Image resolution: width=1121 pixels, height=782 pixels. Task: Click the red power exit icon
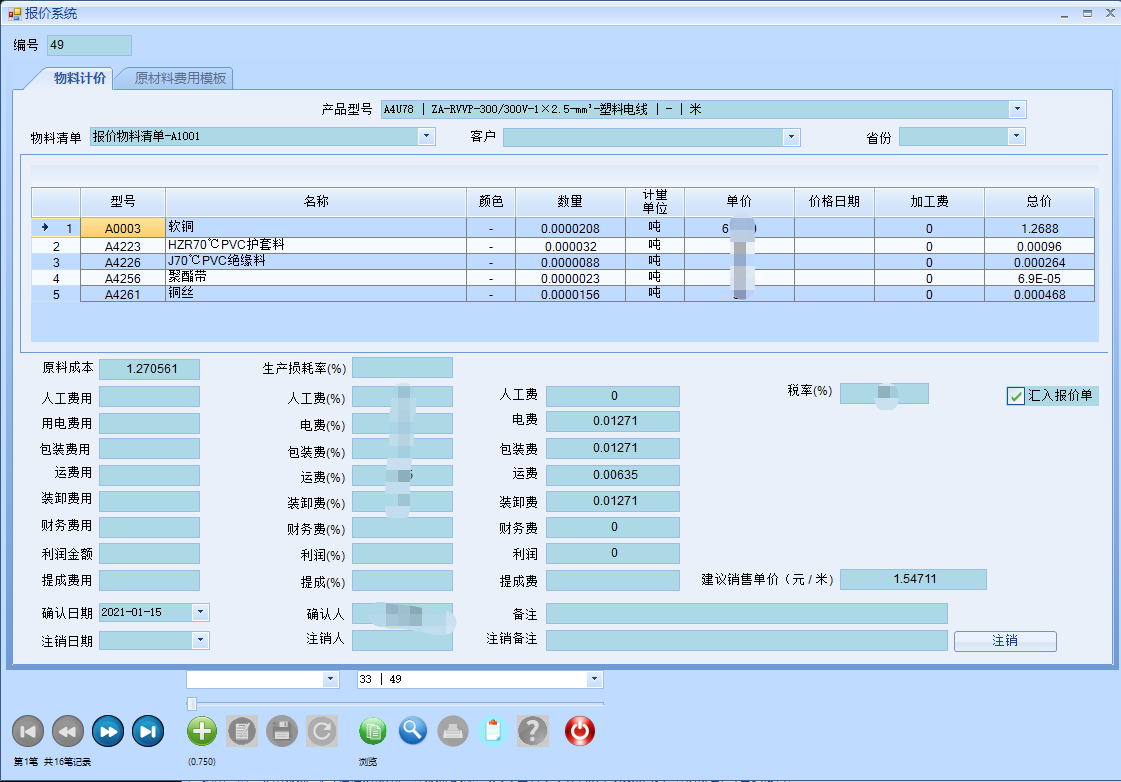[580, 731]
